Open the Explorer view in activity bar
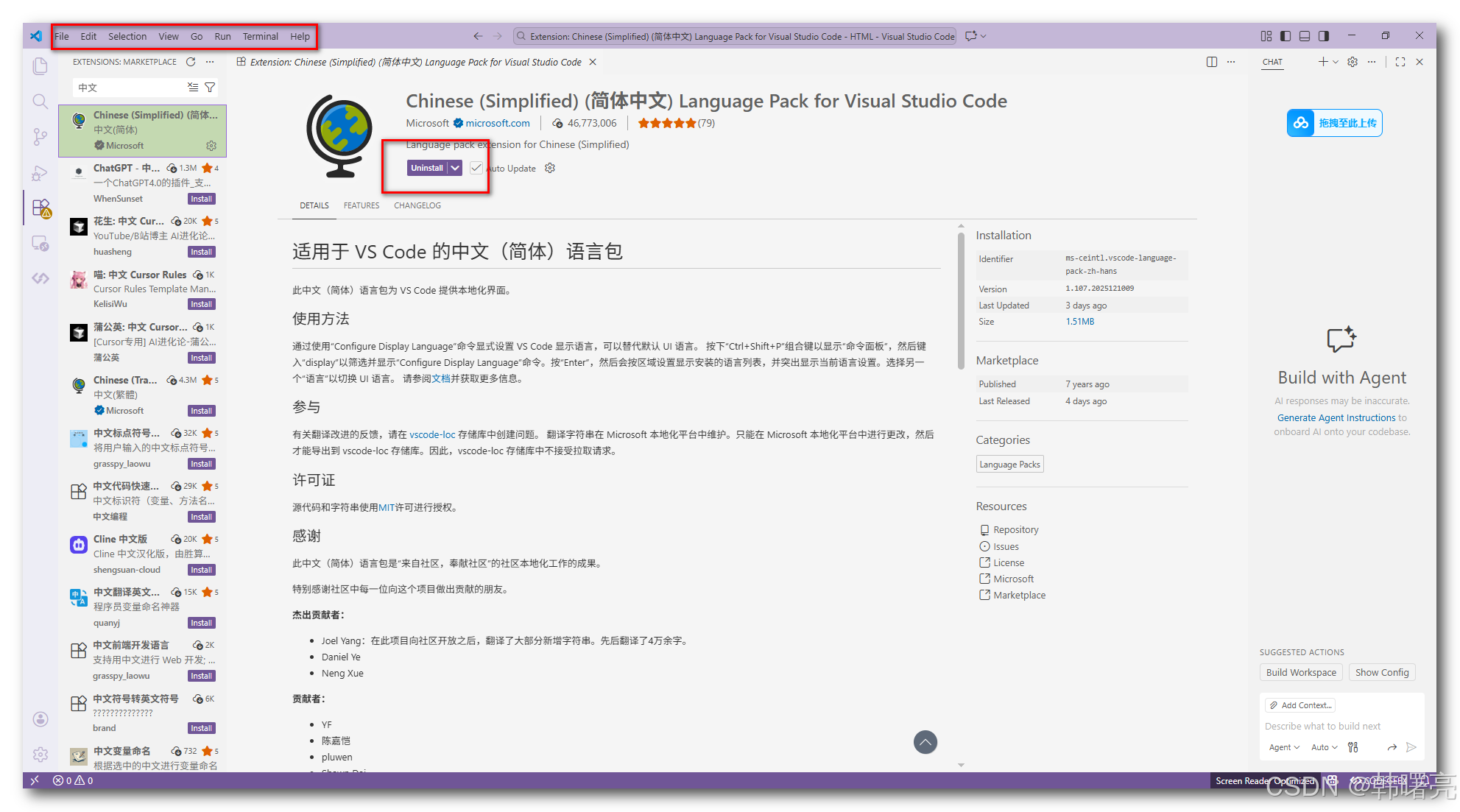The width and height of the screenshot is (1460, 812). [x=40, y=66]
